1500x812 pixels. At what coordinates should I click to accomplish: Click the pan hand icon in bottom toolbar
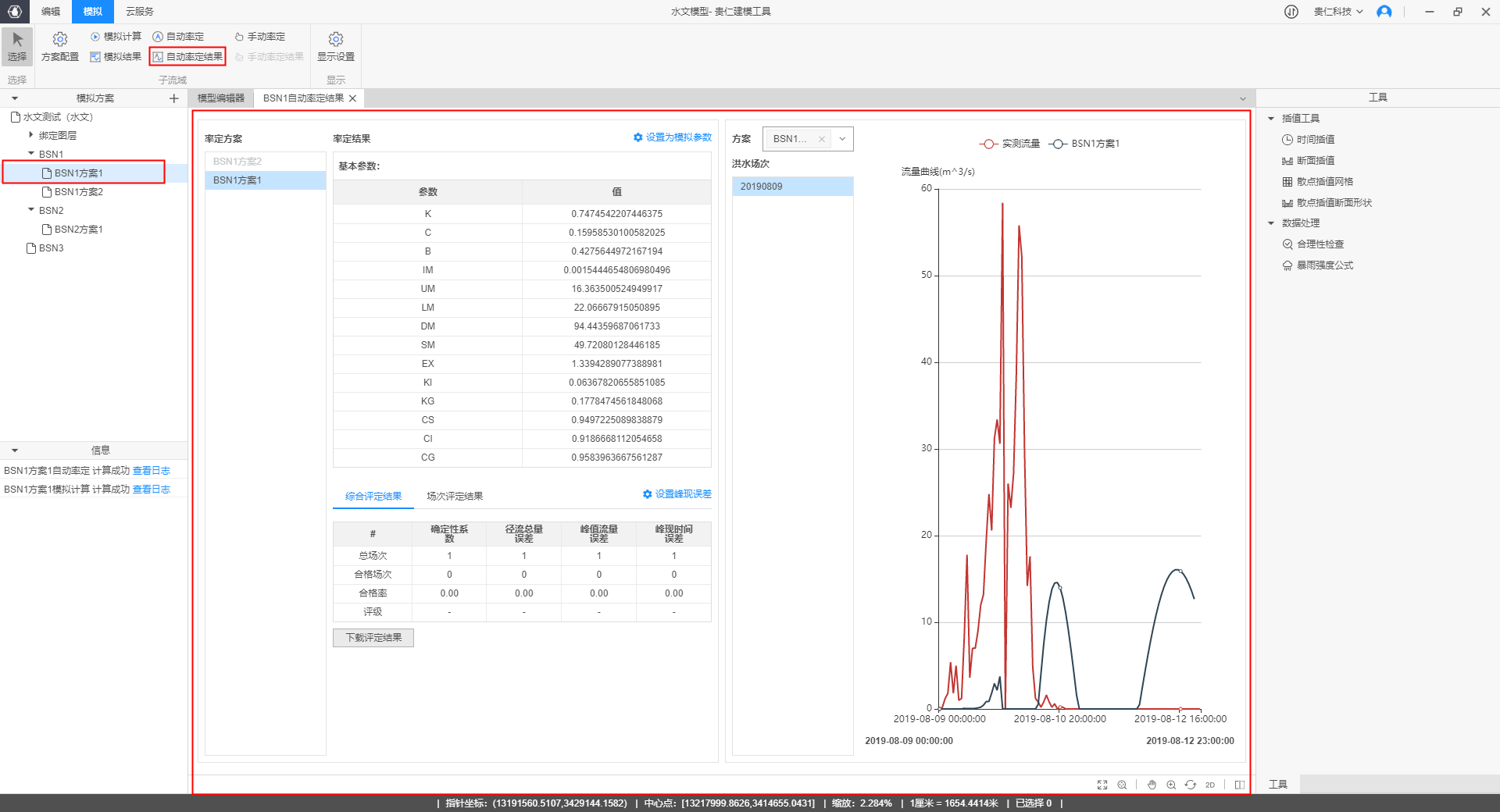(1152, 785)
